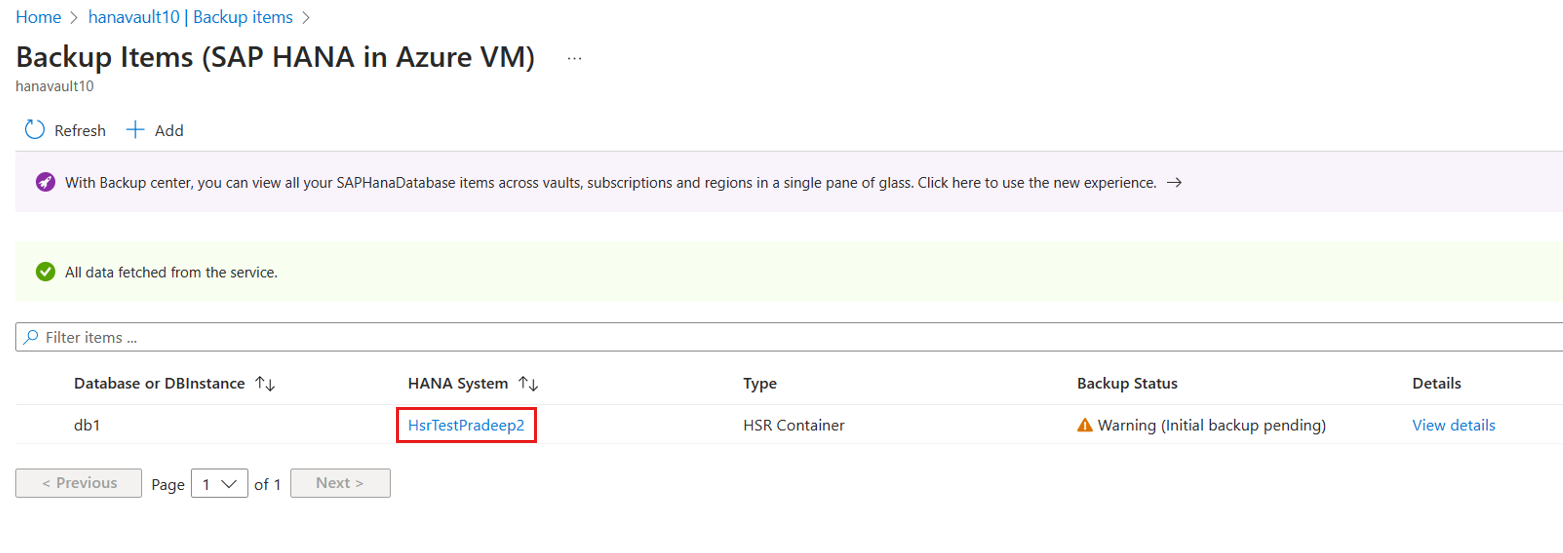Click the Refresh circular arrow icon

click(x=35, y=130)
